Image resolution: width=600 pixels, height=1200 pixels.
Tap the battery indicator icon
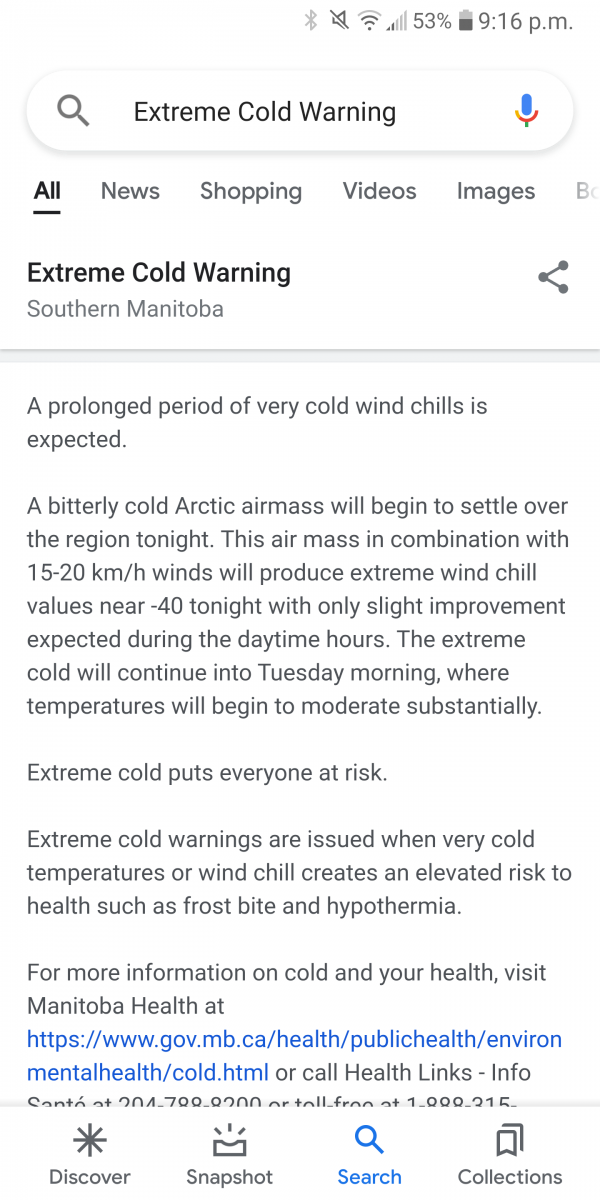pyautogui.click(x=465, y=22)
